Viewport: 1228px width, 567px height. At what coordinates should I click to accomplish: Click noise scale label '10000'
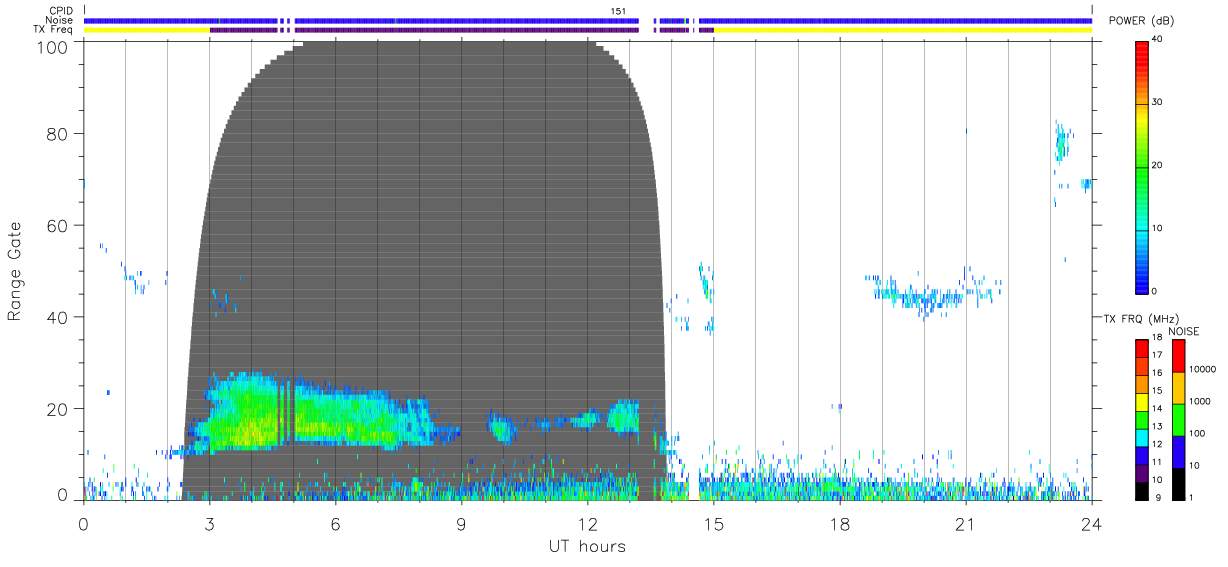click(x=1201, y=369)
